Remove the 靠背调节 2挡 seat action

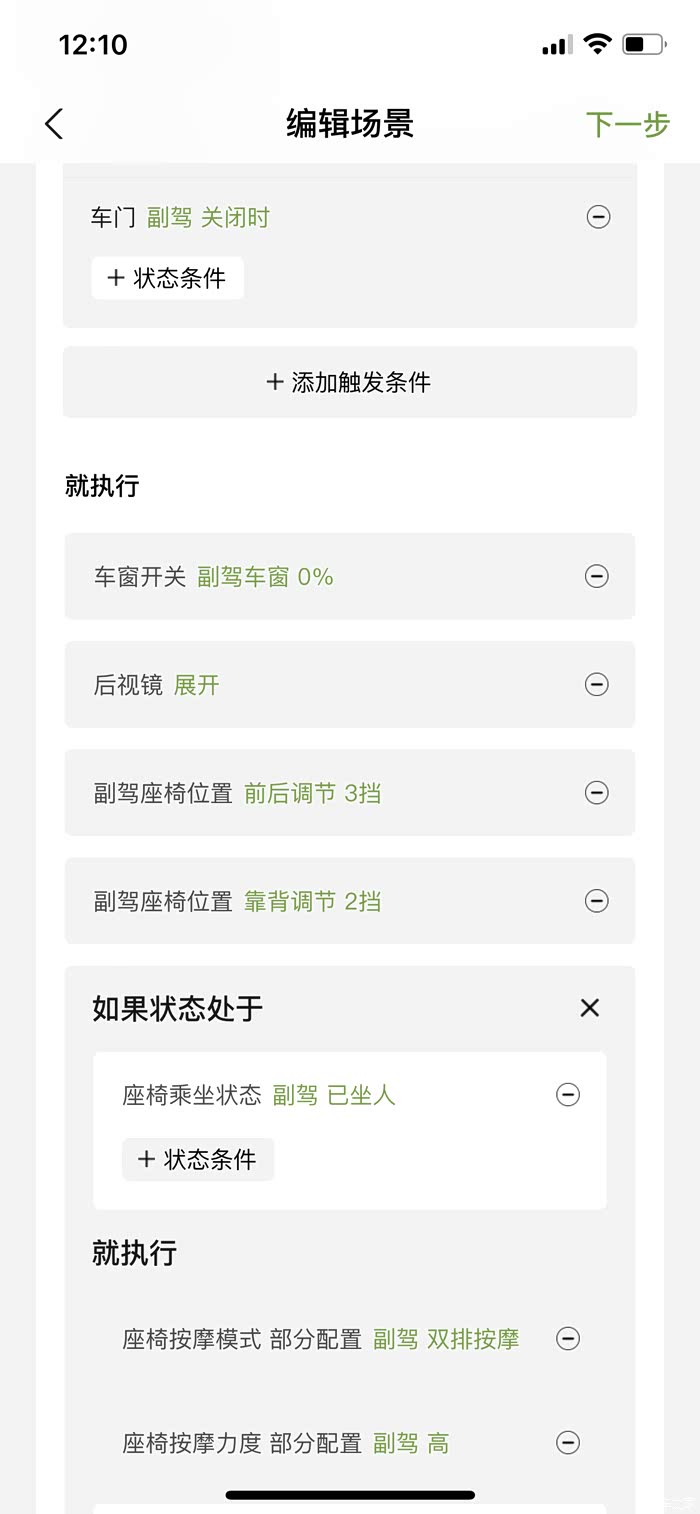pyautogui.click(x=596, y=901)
